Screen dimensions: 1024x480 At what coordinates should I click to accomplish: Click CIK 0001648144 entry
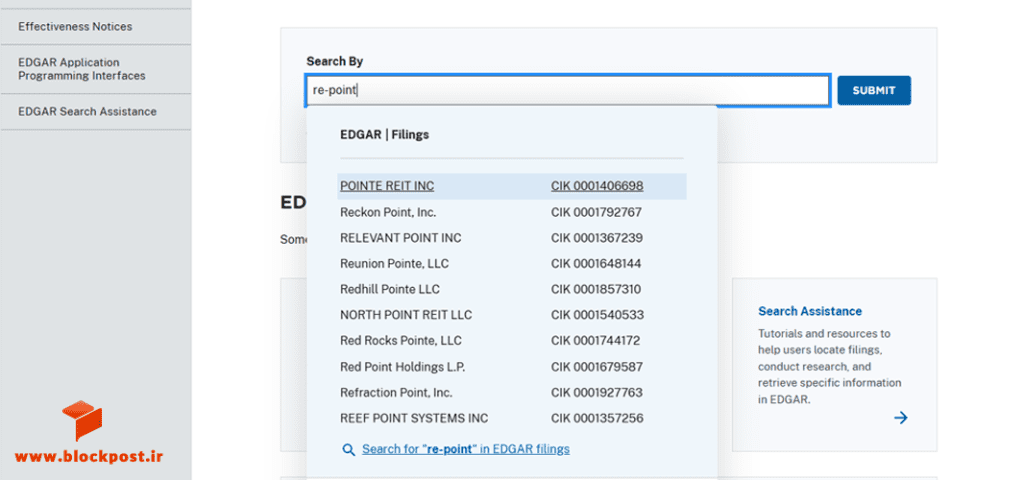click(596, 264)
